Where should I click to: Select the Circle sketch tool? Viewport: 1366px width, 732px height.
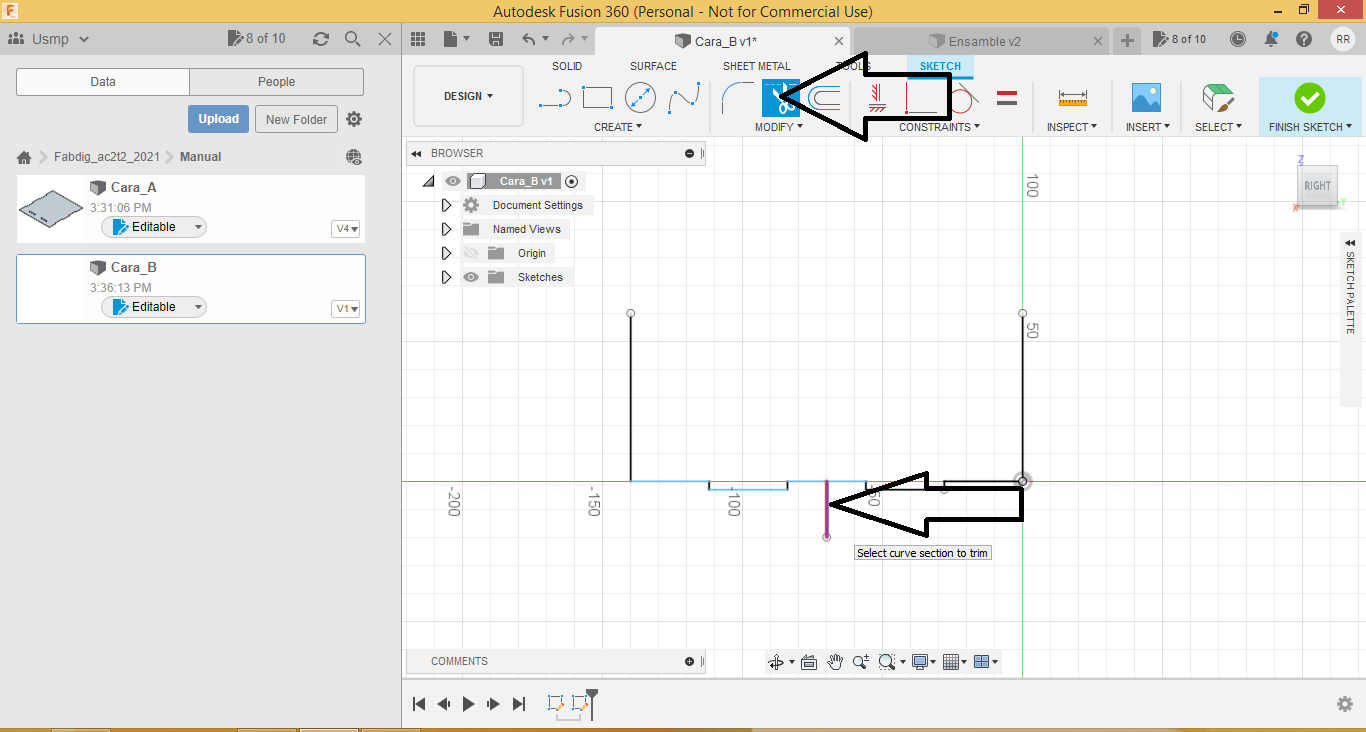pos(640,98)
